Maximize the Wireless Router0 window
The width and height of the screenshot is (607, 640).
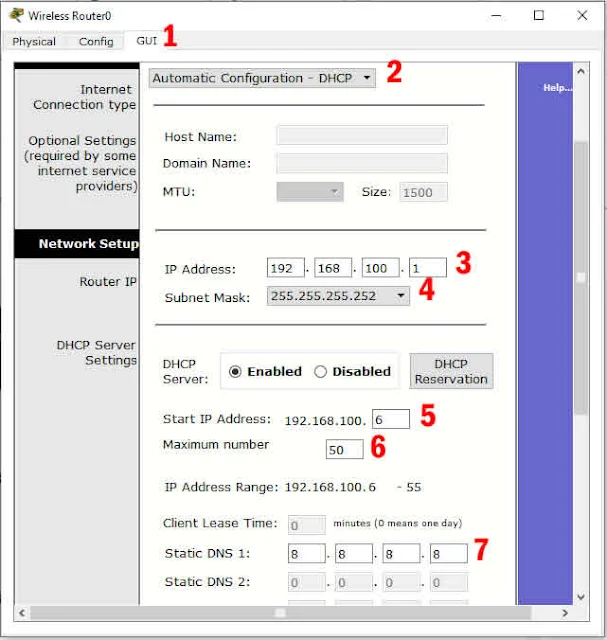[539, 16]
